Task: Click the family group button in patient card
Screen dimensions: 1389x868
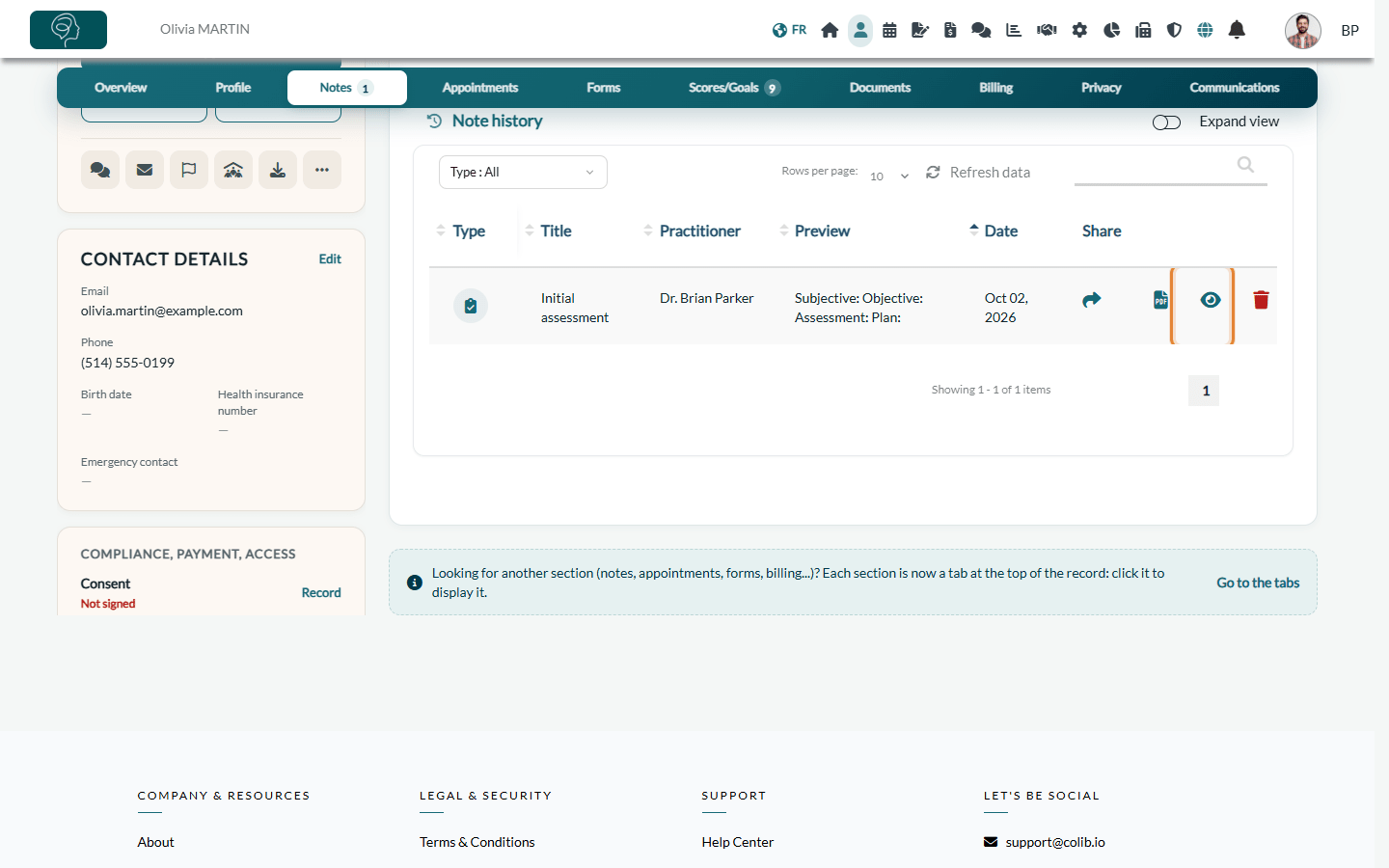Action: click(233, 170)
